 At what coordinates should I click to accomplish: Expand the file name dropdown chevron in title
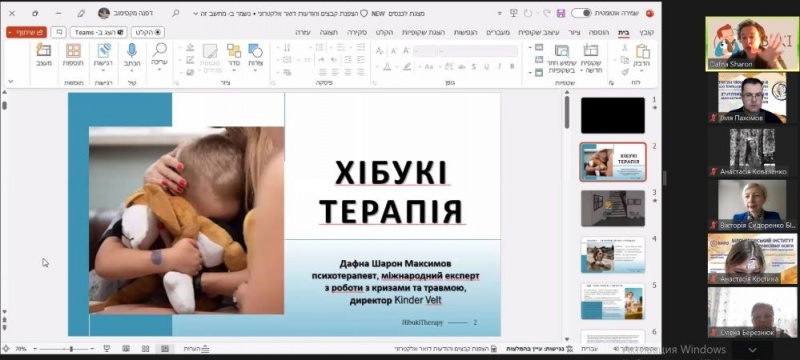click(x=196, y=14)
